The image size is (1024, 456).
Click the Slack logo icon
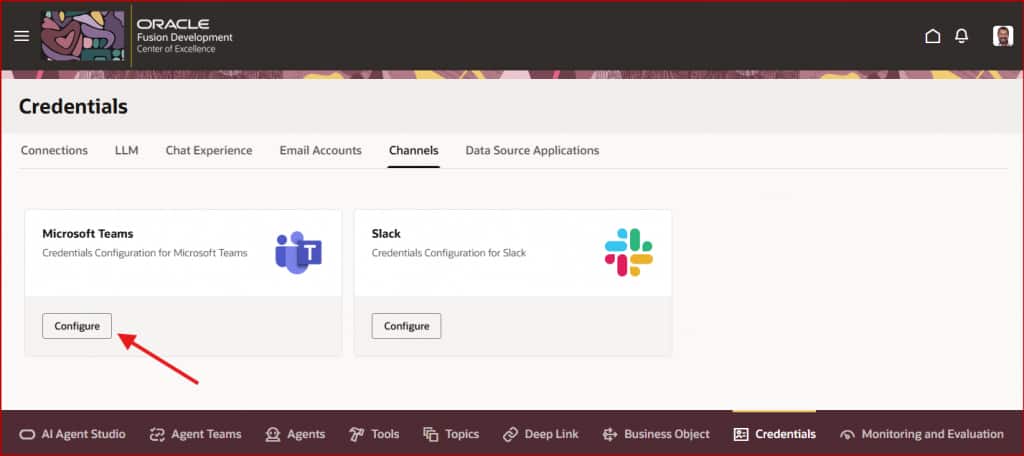(629, 252)
